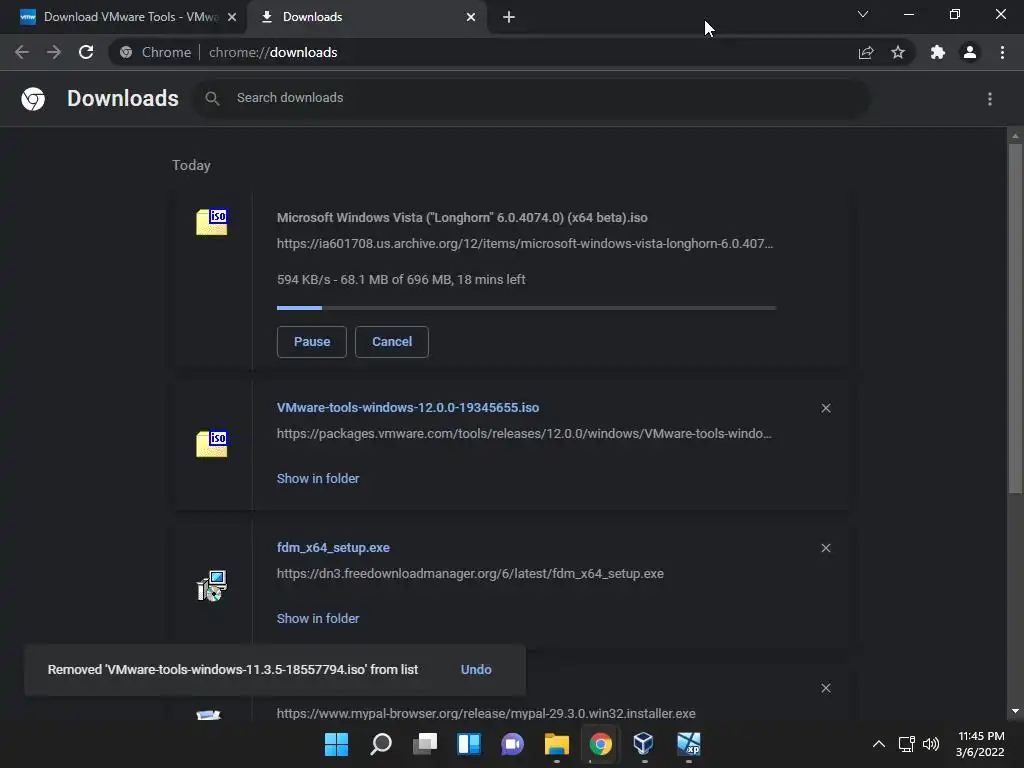Open the Widgets taskbar icon
1024x768 pixels.
[x=469, y=744]
